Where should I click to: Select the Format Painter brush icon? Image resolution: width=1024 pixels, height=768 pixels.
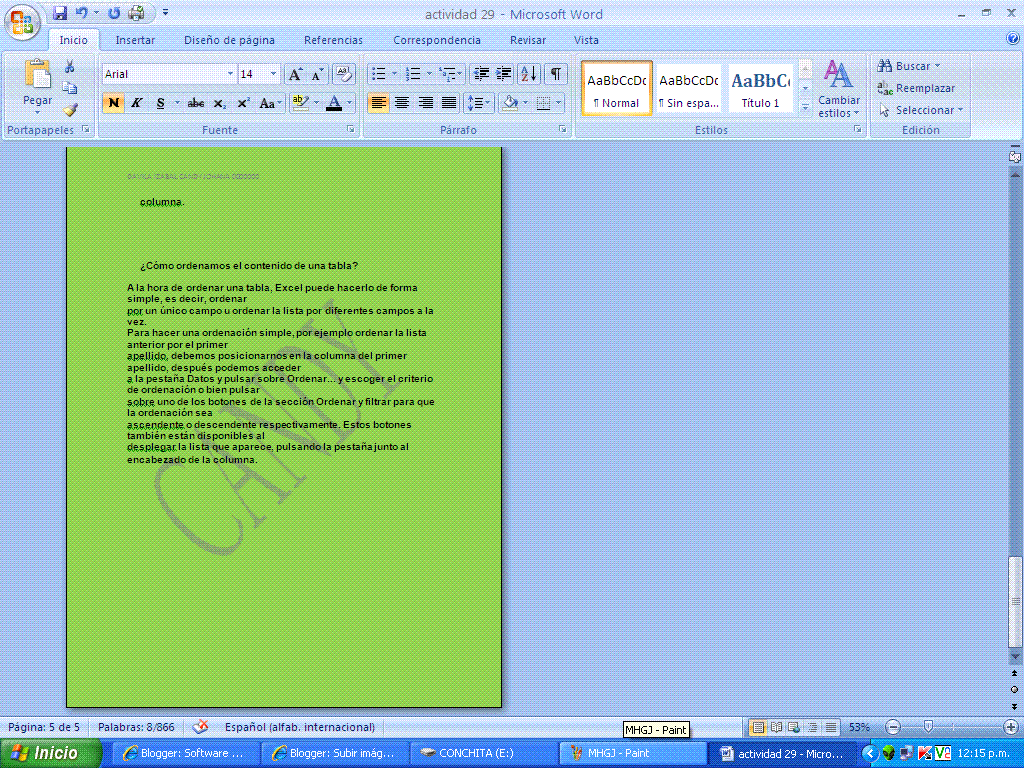pos(69,110)
